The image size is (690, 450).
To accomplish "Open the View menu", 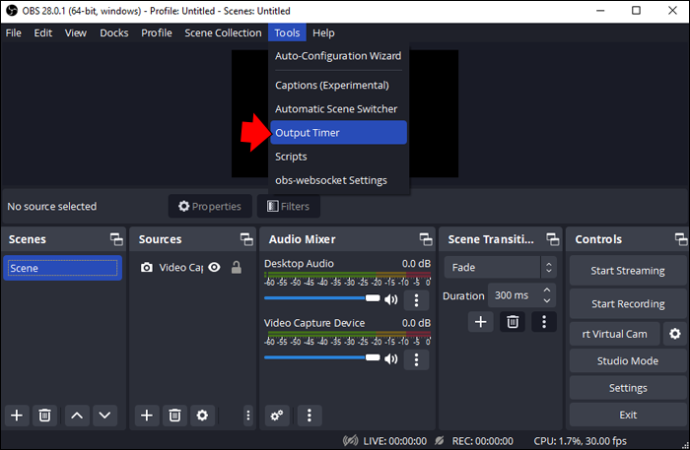I will click(76, 33).
